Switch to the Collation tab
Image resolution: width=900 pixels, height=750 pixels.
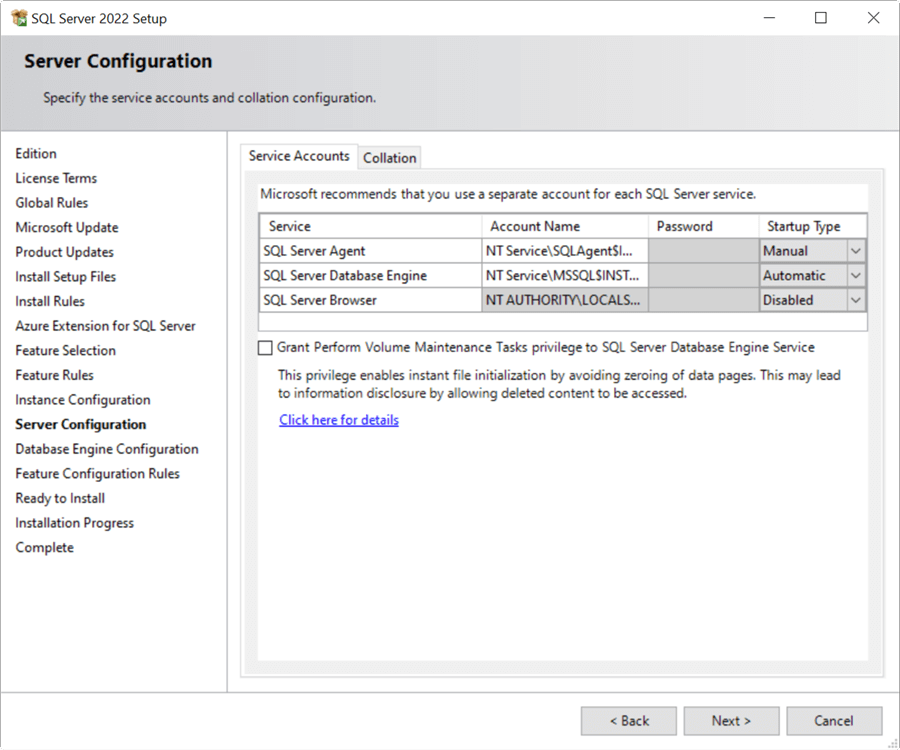389,157
